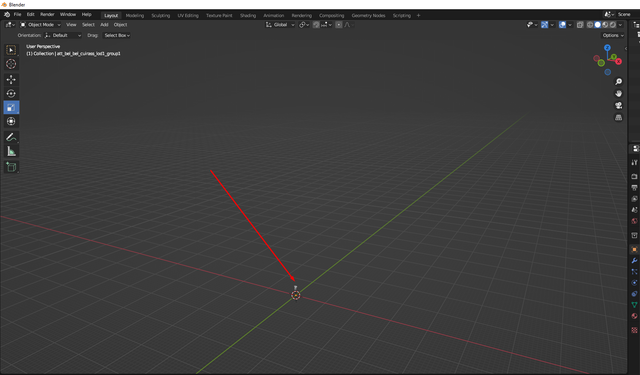This screenshot has width=640, height=375.
Task: Open the Texture checker properties tab
Action: (x=634, y=330)
